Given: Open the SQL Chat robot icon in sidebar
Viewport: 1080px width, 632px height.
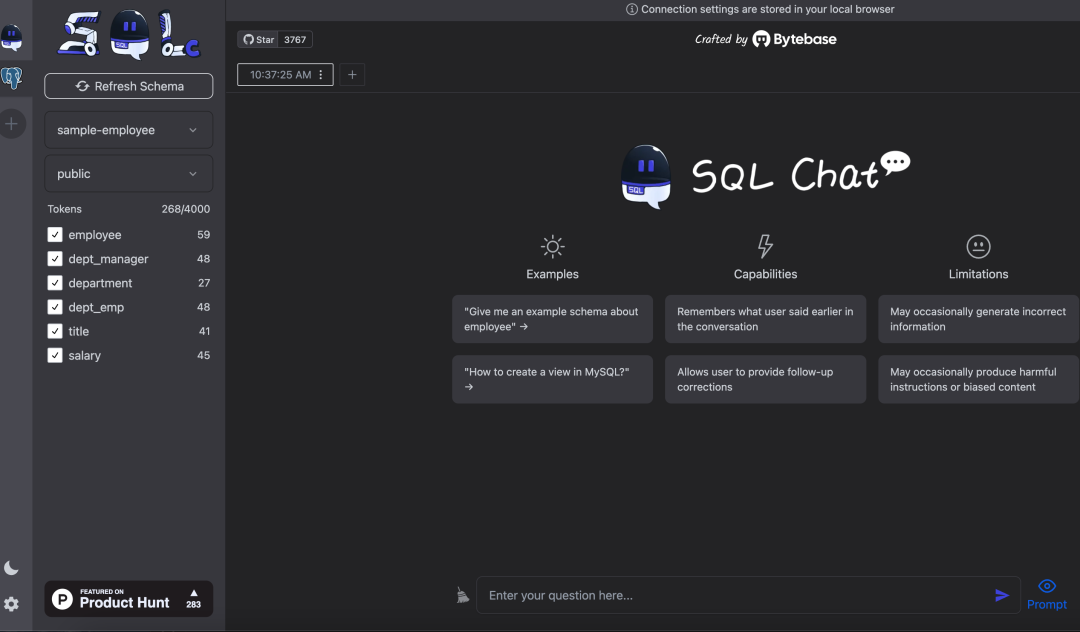Looking at the screenshot, I should pos(12,37).
